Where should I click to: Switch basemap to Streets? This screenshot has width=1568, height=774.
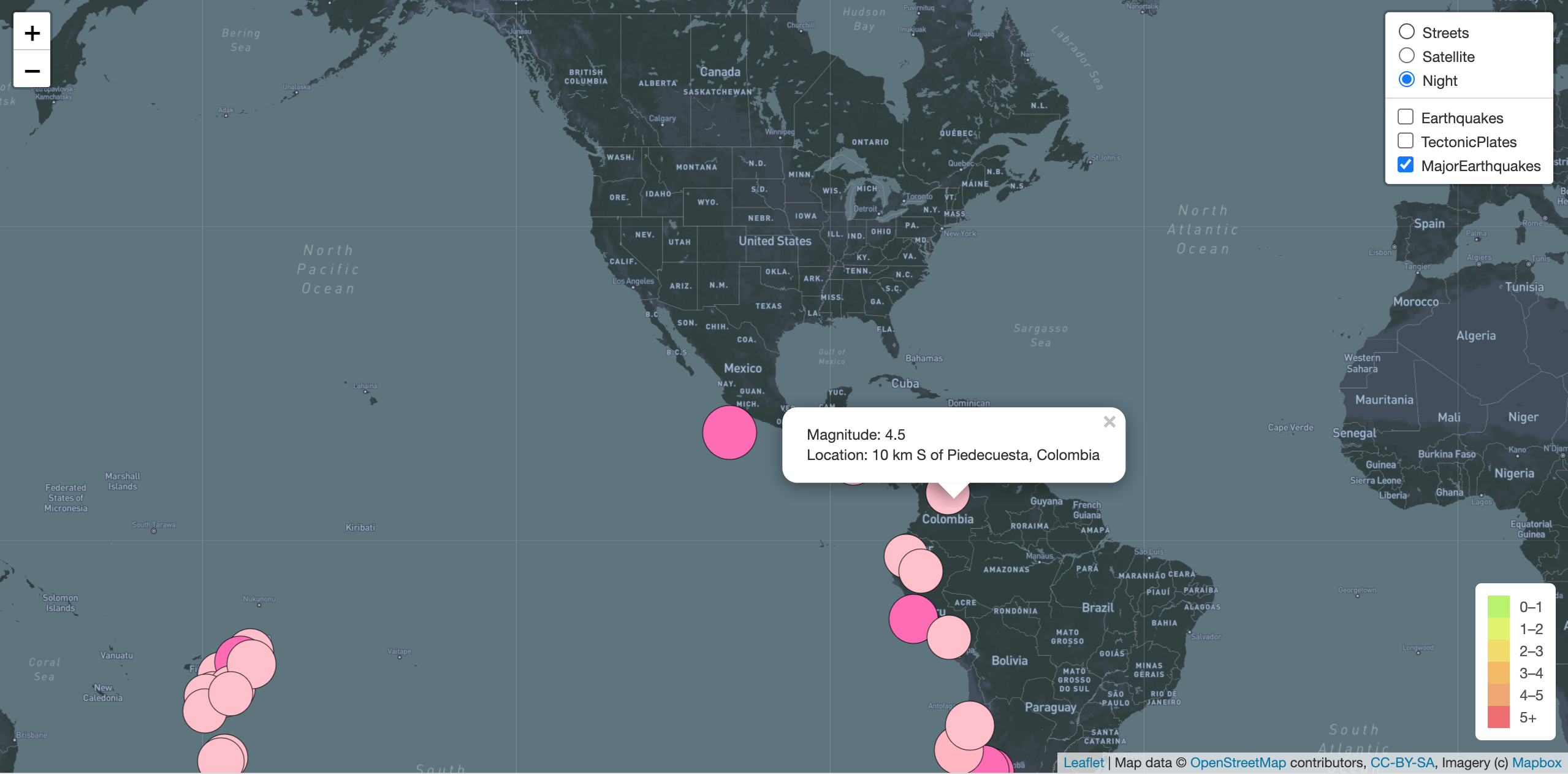(1407, 31)
